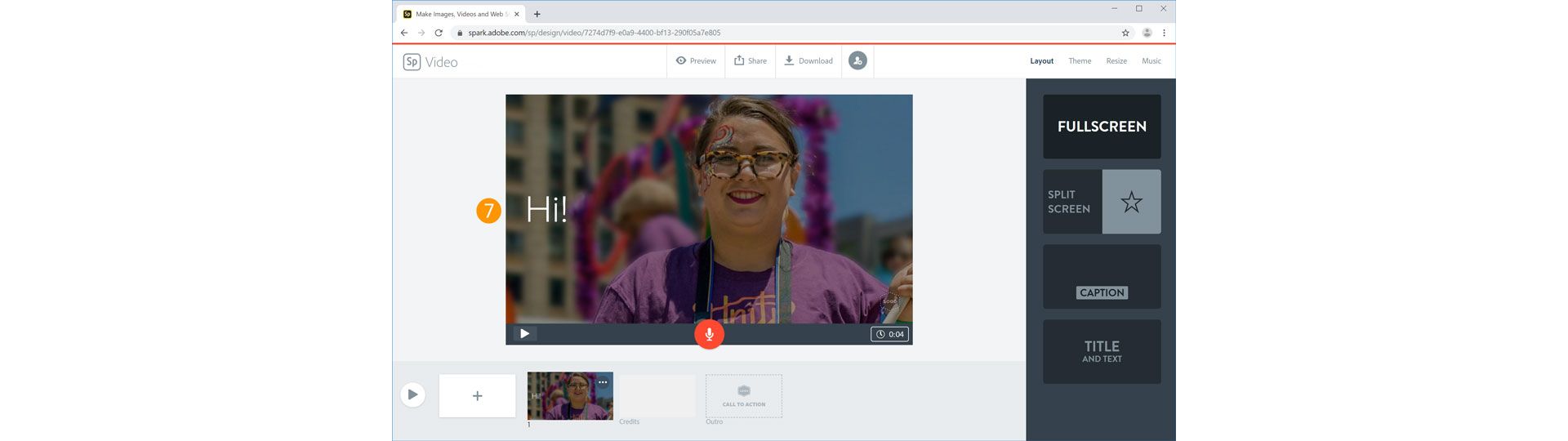Click the Download button
This screenshot has height=441, width=1568.
808,60
